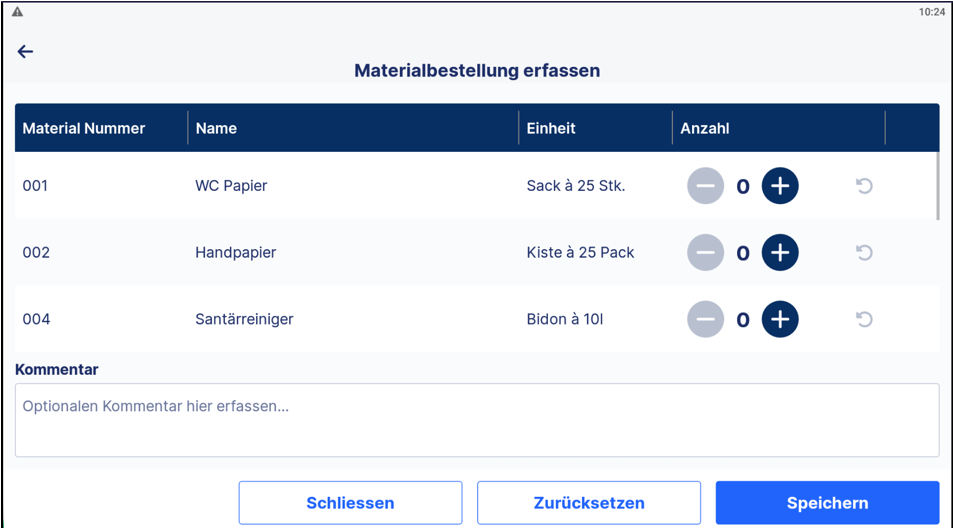Click the Zurücksetzen button
This screenshot has height=528, width=953.
(x=588, y=503)
